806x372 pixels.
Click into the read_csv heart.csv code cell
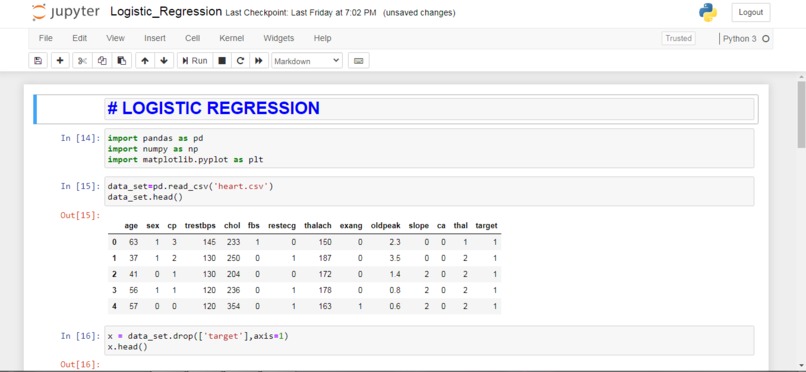coord(429,191)
